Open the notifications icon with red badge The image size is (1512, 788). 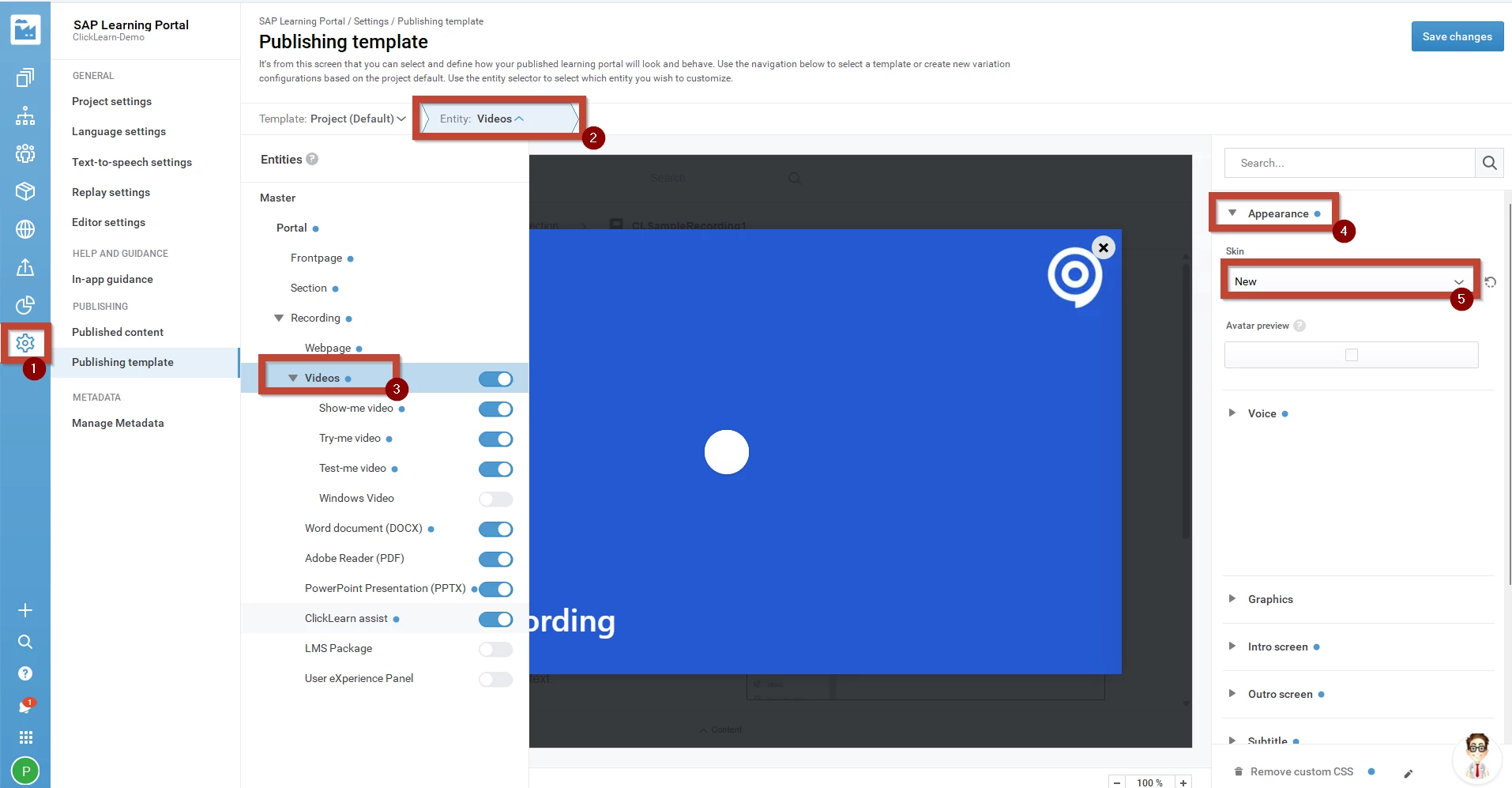tap(25, 705)
